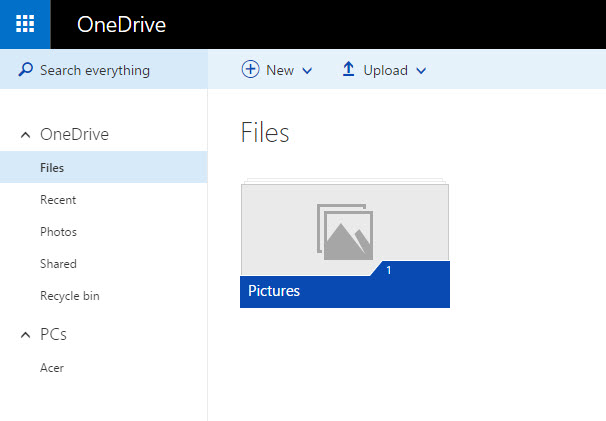This screenshot has width=606, height=421.
Task: Click the Pictures folder name label
Action: pyautogui.click(x=274, y=291)
